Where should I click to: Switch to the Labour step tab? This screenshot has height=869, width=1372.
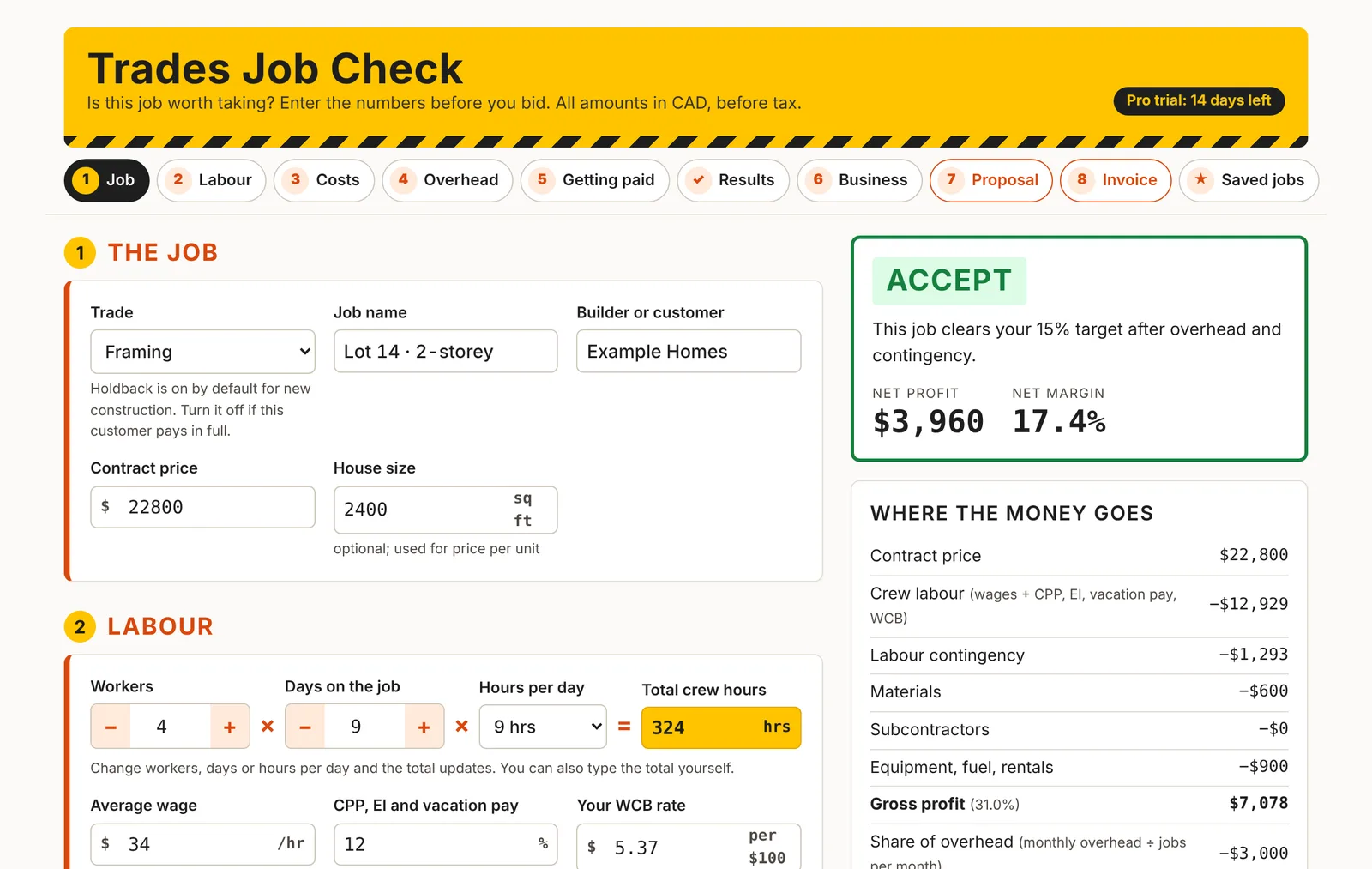click(212, 180)
